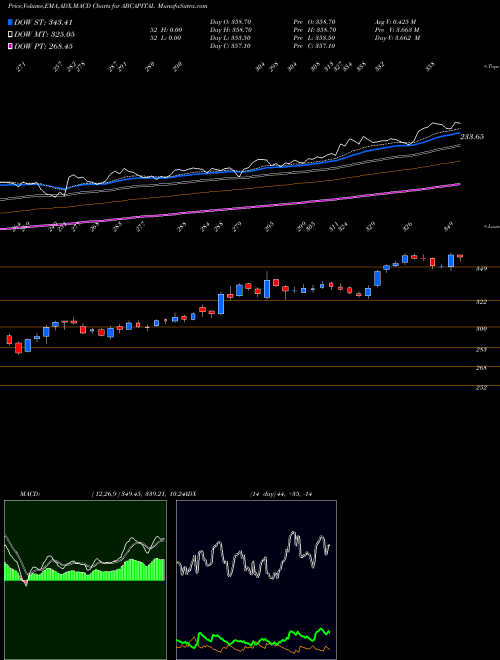This screenshot has width=500, height=660.
Task: Click the Pre C: 357.10 value
Action: coord(314,46)
